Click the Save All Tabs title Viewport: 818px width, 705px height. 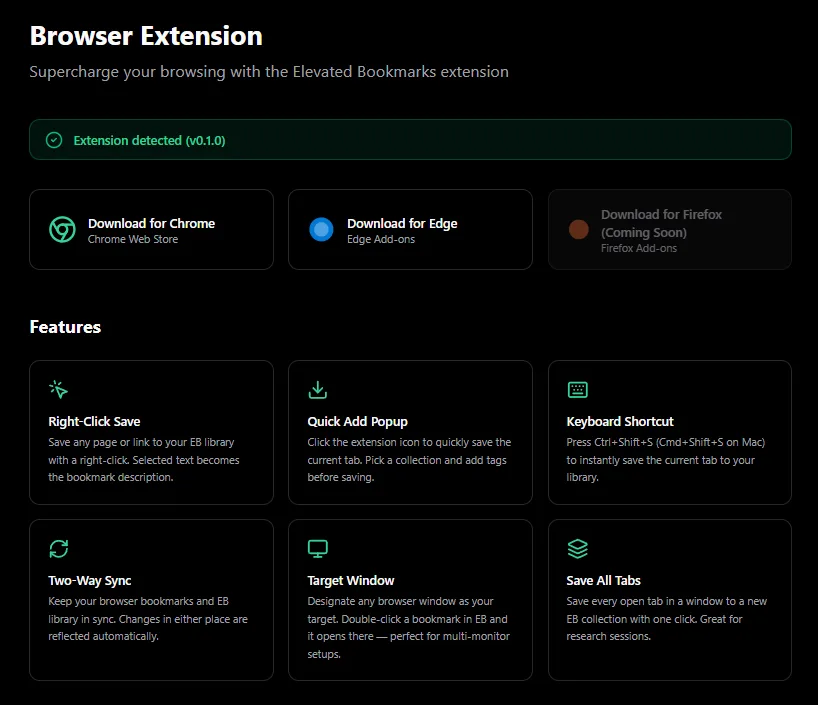(x=603, y=580)
